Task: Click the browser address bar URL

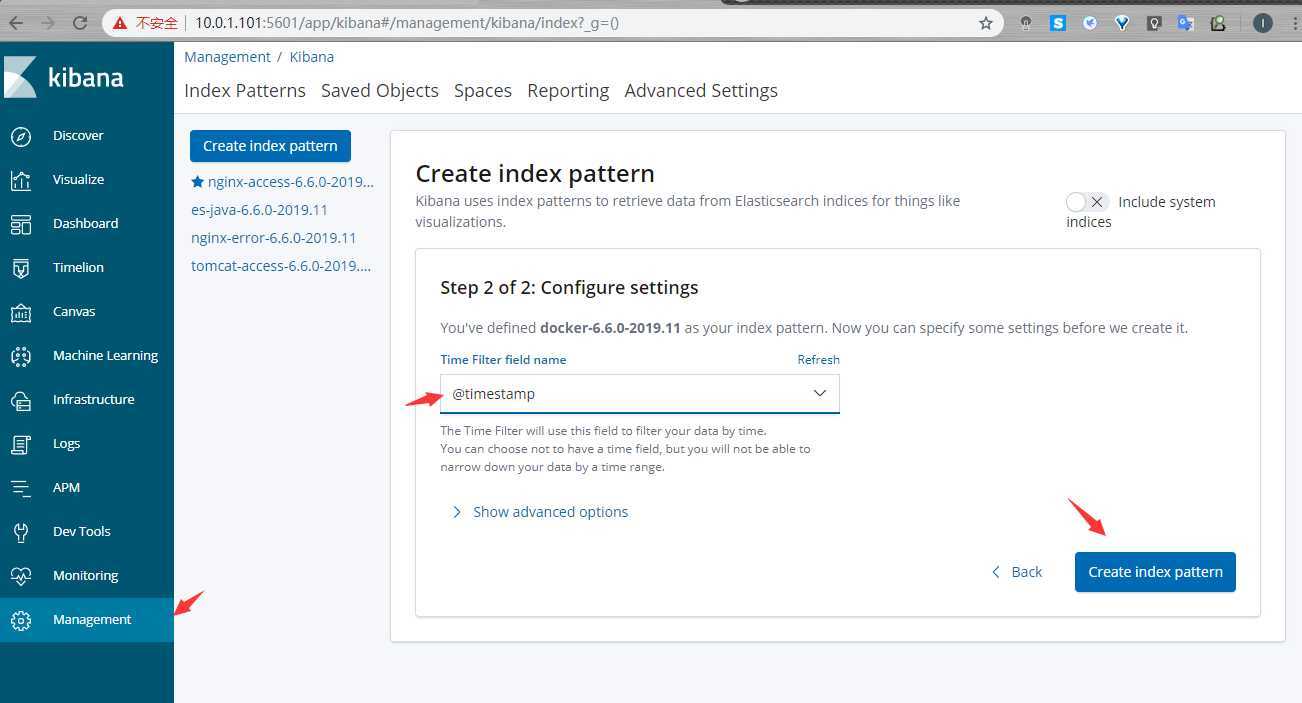Action: click(407, 22)
